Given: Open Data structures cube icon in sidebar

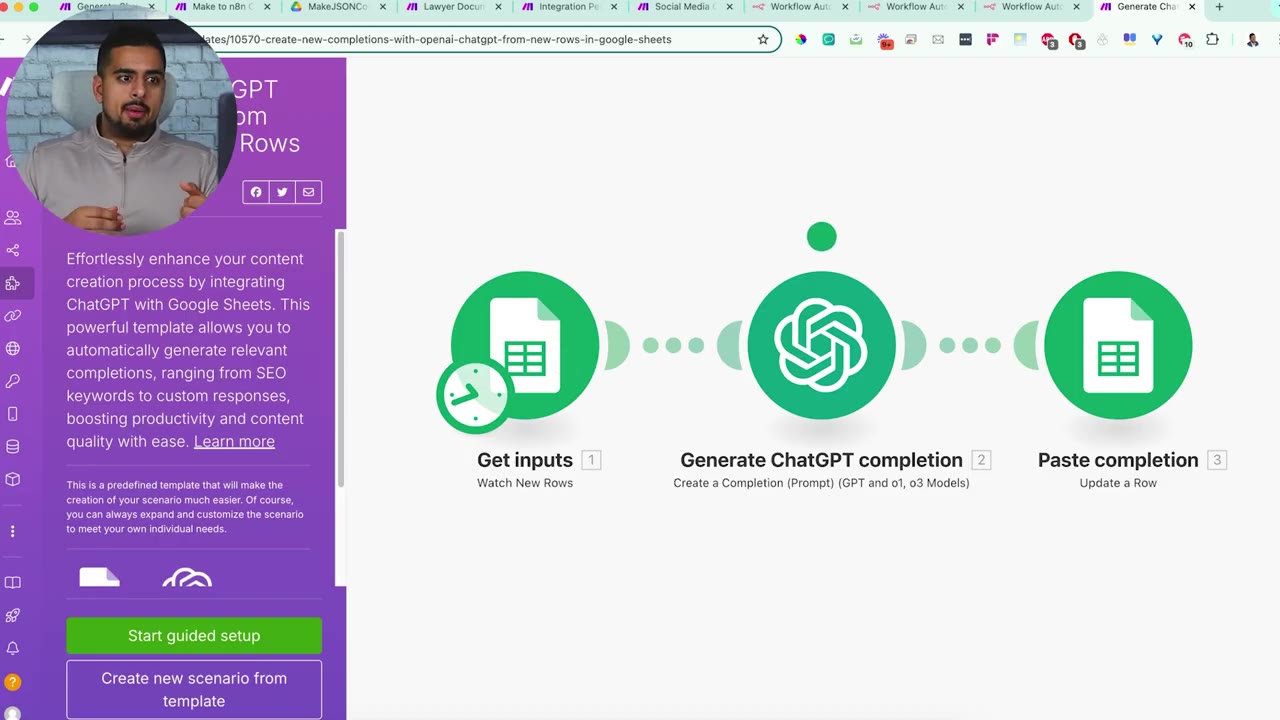Looking at the screenshot, I should (x=13, y=479).
